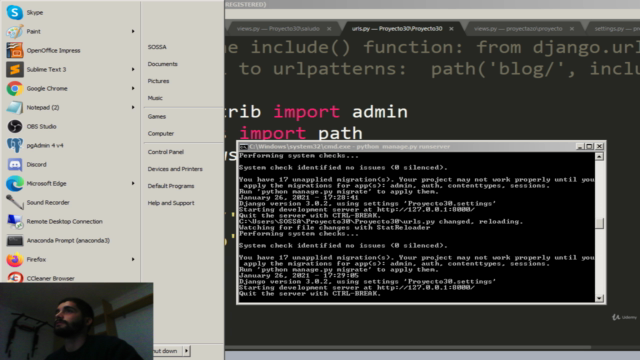Viewport: 640px width, 360px height.
Task: Open Help and Support
Action: point(171,203)
